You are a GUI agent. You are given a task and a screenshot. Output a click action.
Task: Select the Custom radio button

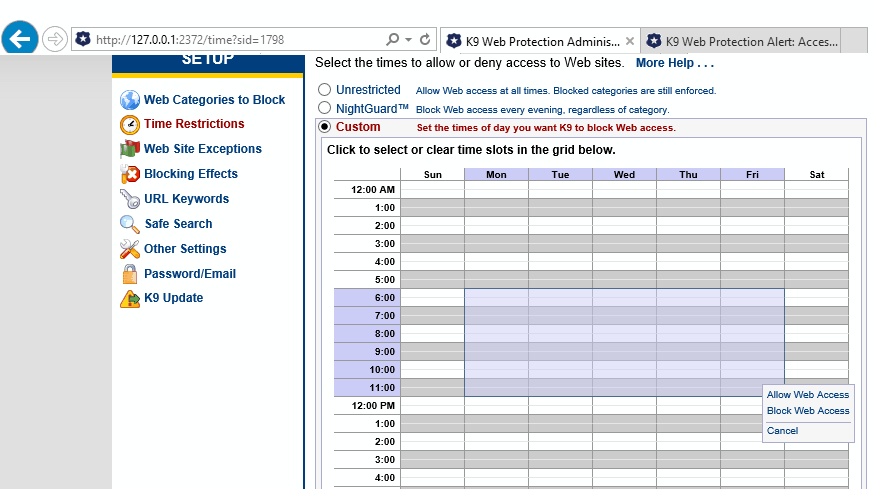(324, 127)
